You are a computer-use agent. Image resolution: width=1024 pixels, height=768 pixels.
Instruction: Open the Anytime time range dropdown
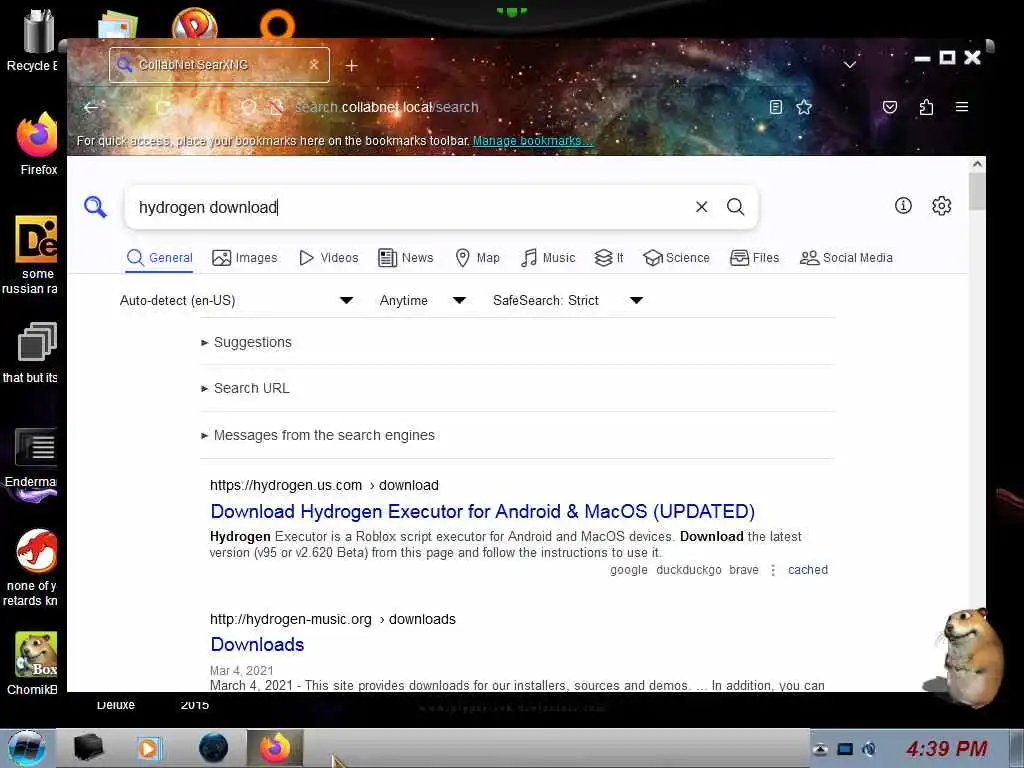(x=423, y=300)
